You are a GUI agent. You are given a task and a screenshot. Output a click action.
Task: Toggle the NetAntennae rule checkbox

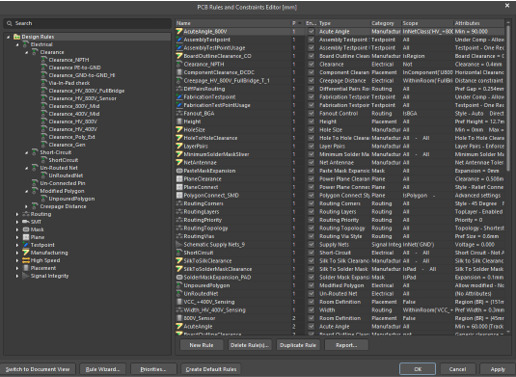311,163
